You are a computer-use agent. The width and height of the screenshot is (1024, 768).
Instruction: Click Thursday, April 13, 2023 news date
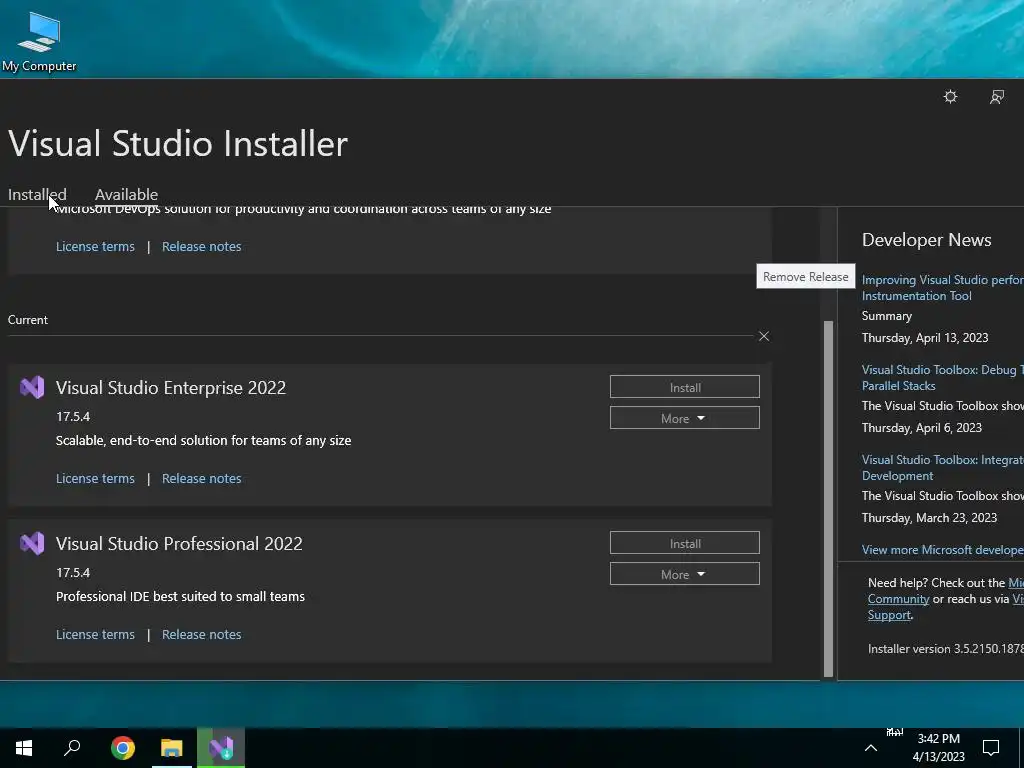925,338
